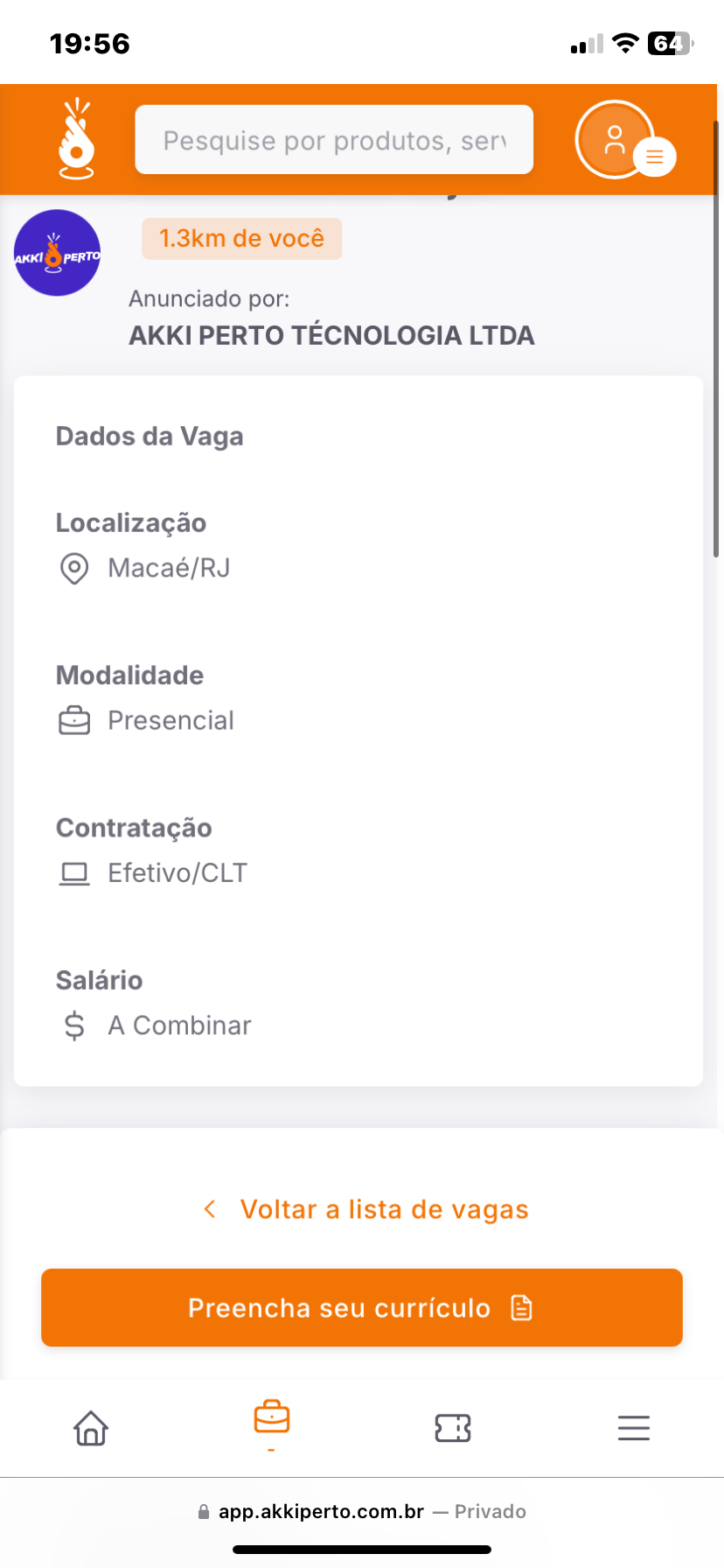Open the hamburger menu badge on avatar
Image resolution: width=724 pixels, height=1568 pixels.
[654, 157]
